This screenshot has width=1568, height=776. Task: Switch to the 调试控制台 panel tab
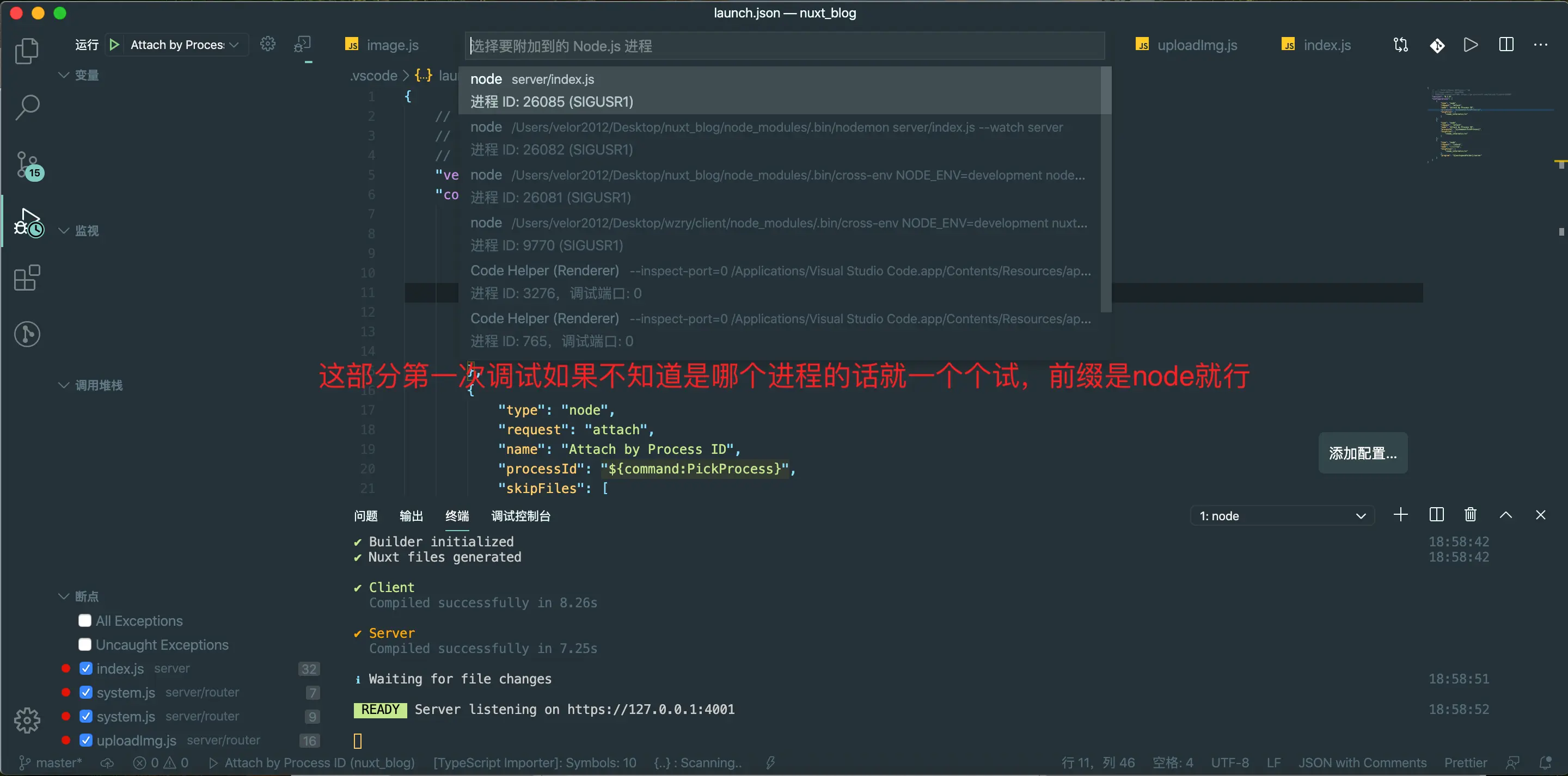[521, 515]
